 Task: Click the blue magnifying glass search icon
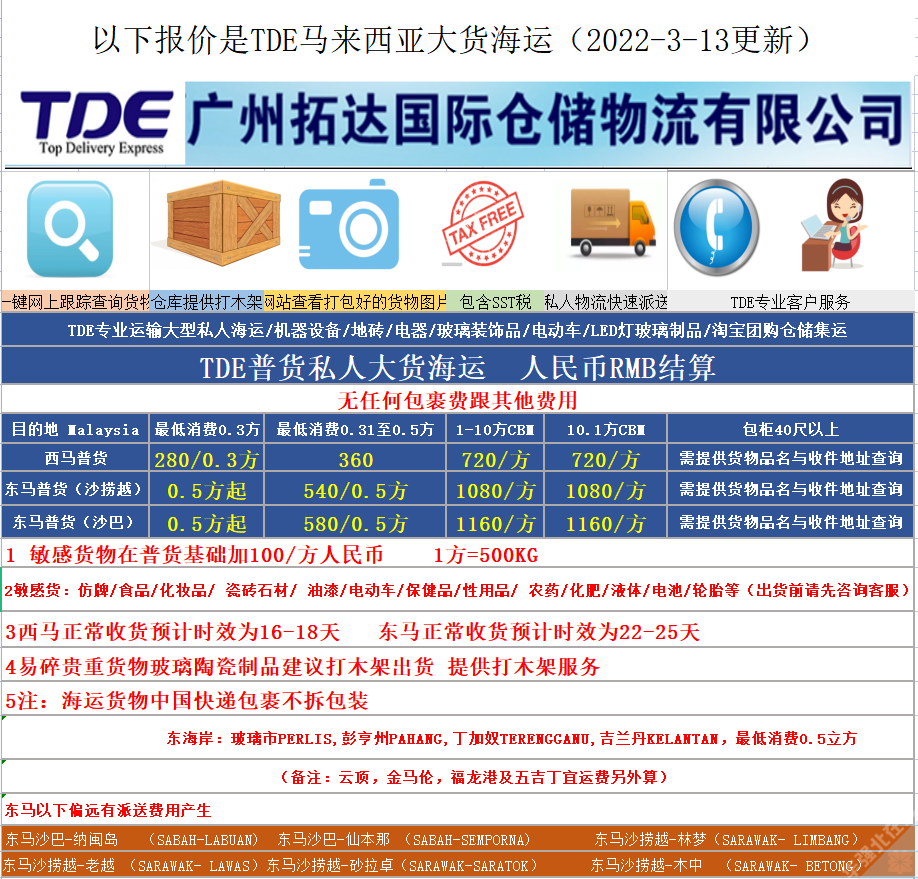70,229
